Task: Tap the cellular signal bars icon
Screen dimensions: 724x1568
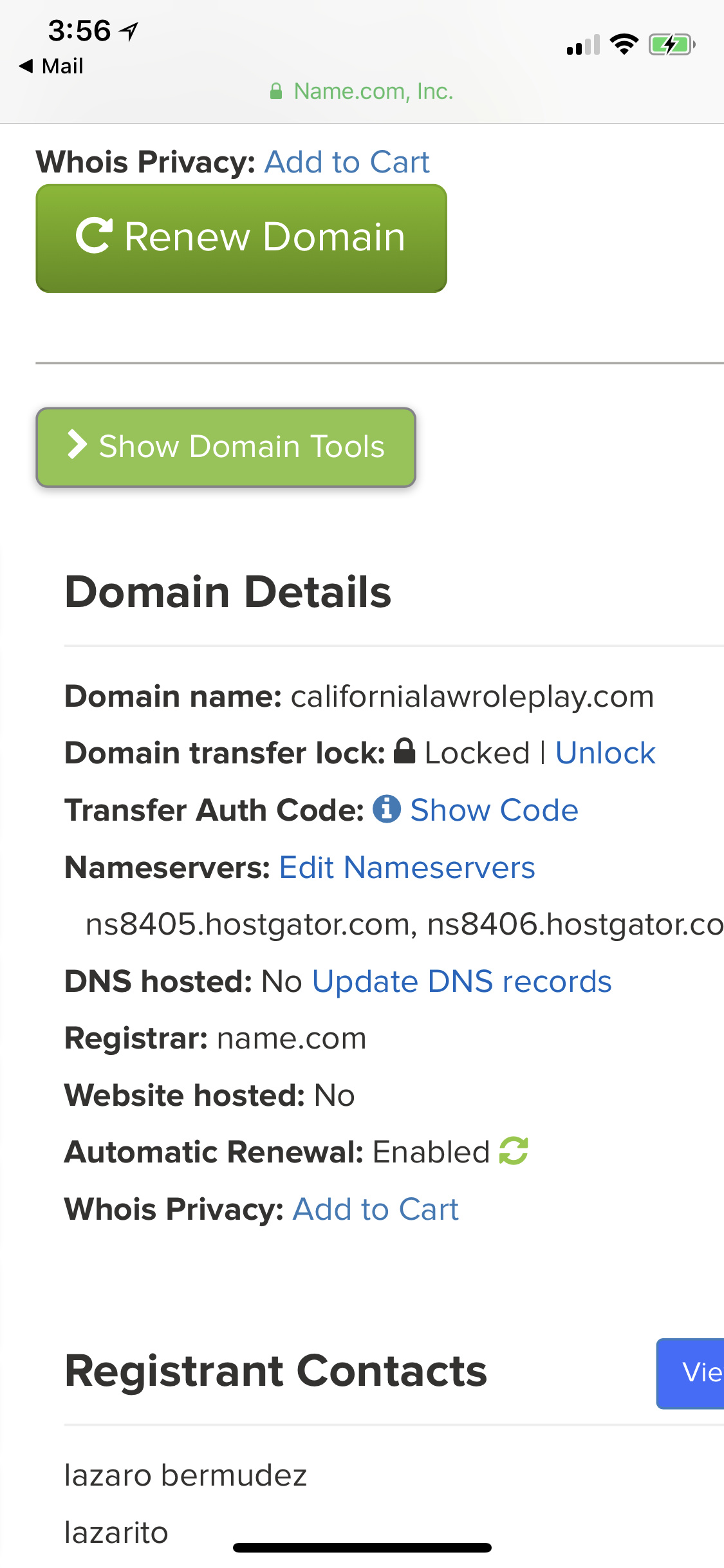Action: (583, 45)
